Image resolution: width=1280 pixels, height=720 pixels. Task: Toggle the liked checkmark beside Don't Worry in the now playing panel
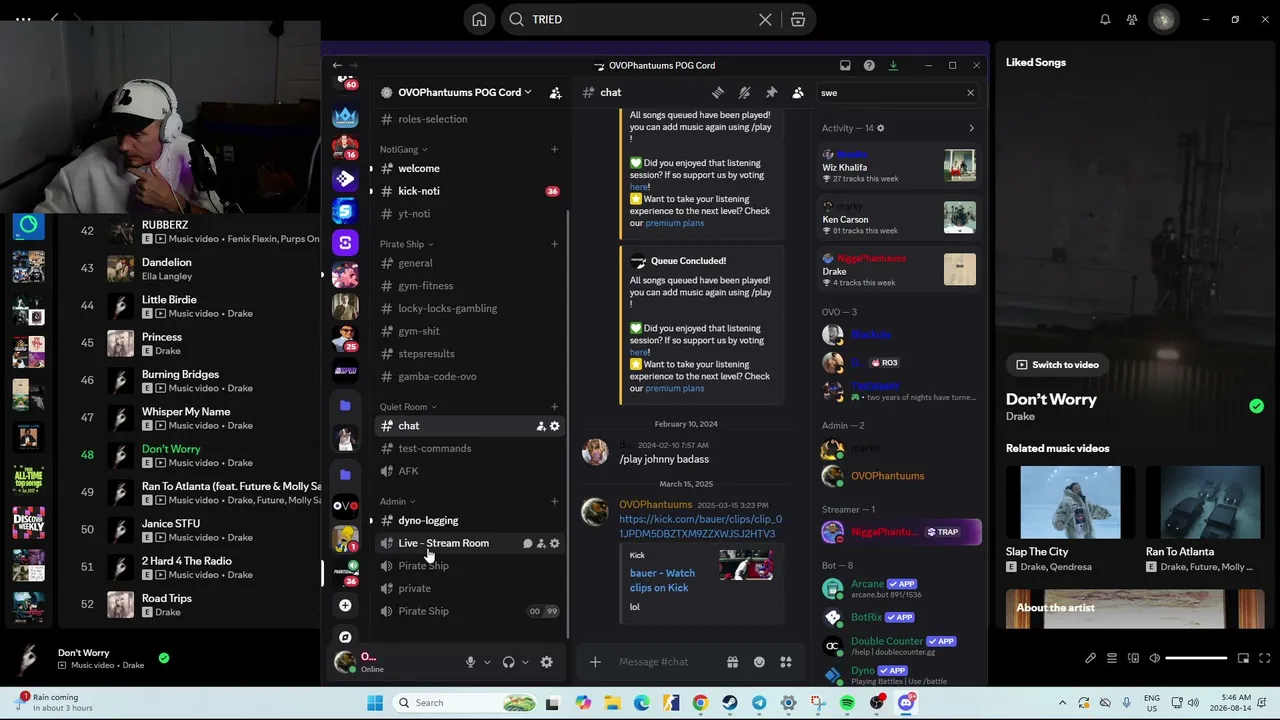(1256, 406)
